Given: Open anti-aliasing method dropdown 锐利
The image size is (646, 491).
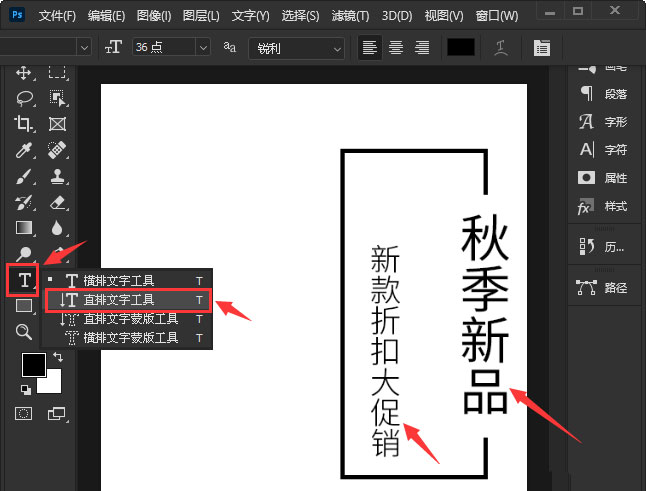Looking at the screenshot, I should point(297,49).
